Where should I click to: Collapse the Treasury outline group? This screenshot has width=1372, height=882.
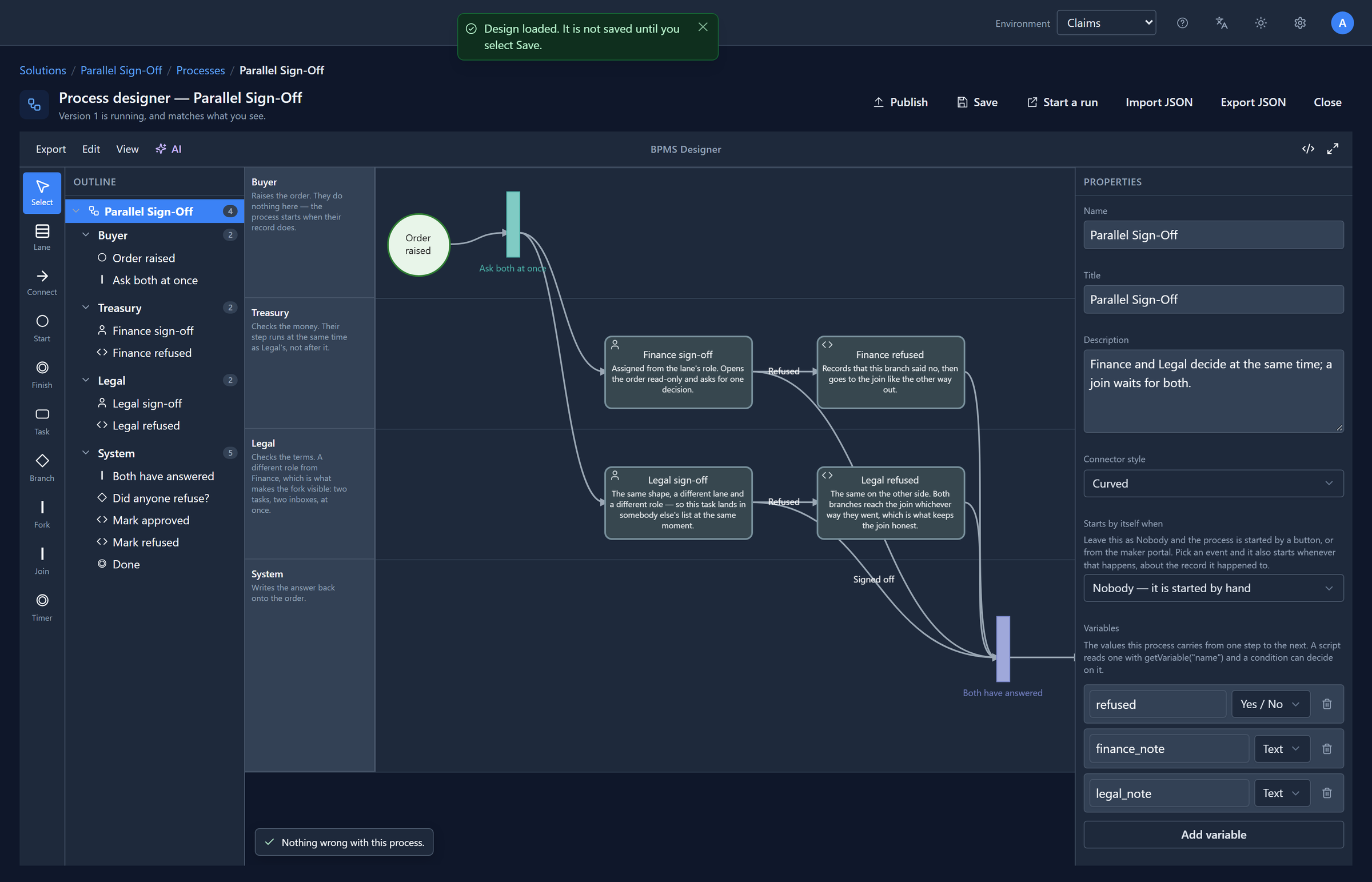86,308
